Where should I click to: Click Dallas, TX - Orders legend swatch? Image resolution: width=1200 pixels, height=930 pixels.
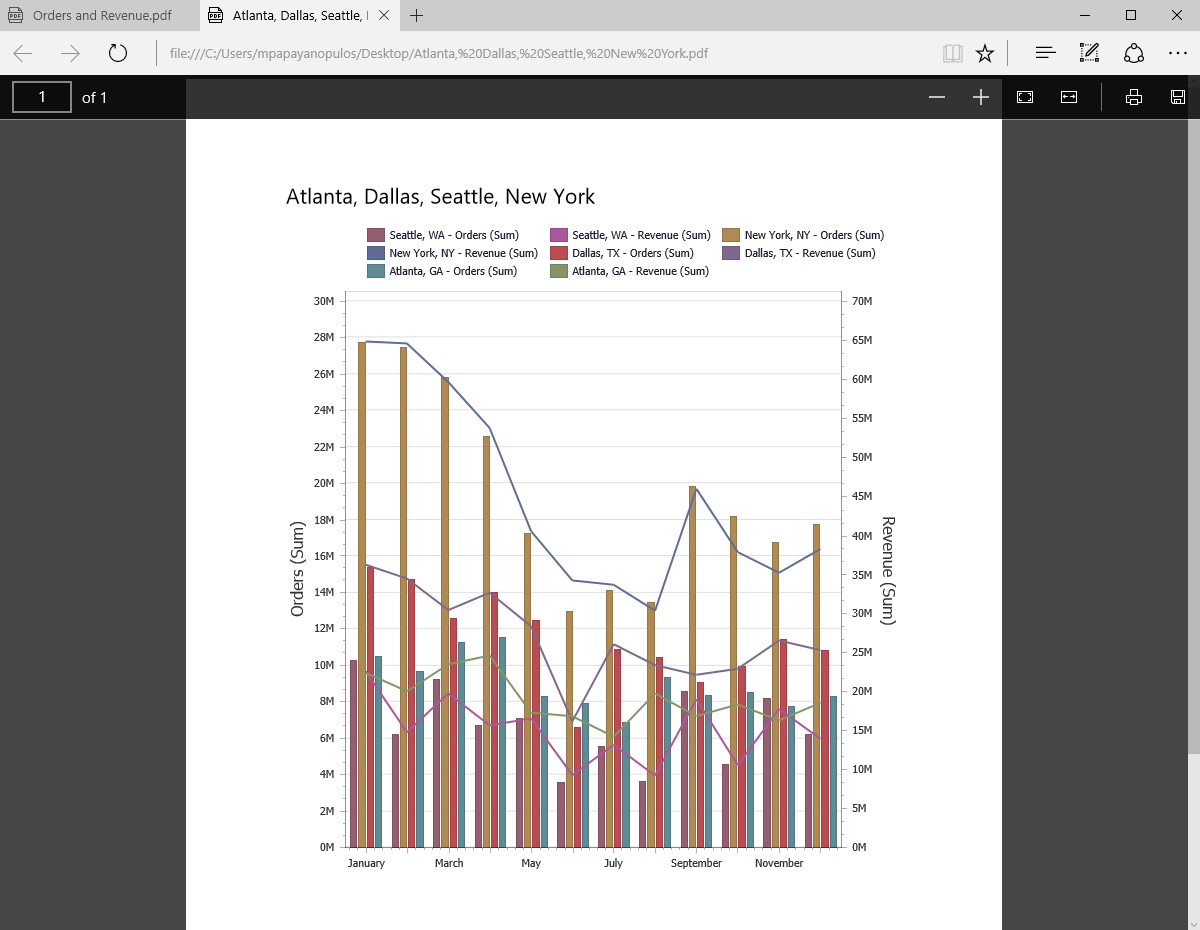(558, 253)
